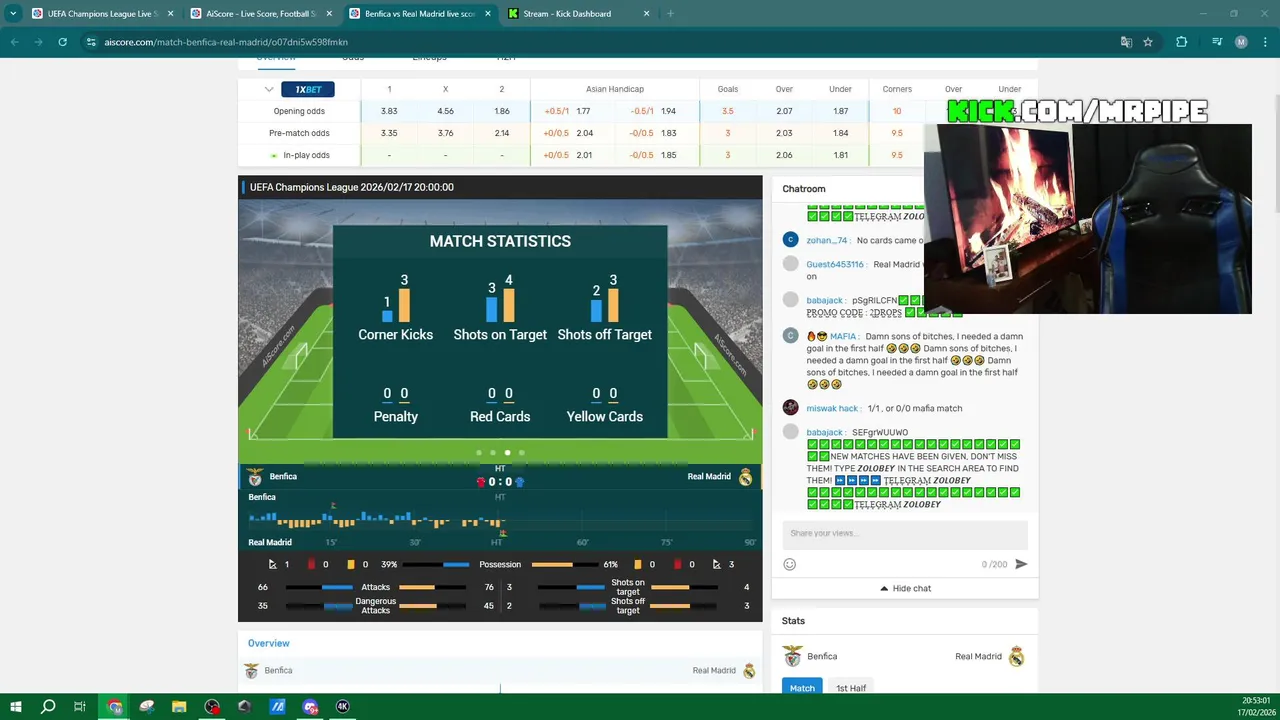Click pre-match odds value 3.76
The image size is (1280, 720).
coord(445,133)
